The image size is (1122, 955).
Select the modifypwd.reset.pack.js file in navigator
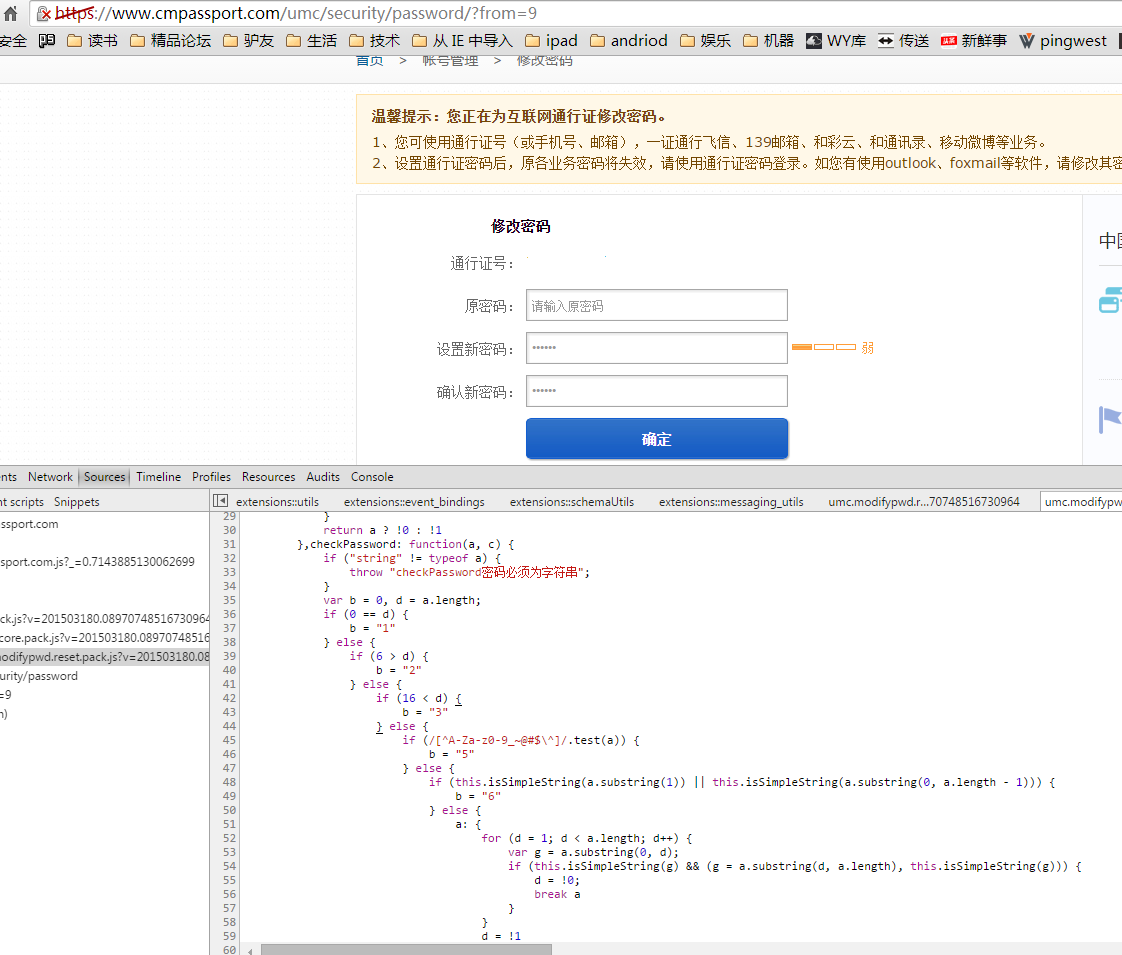(x=104, y=657)
